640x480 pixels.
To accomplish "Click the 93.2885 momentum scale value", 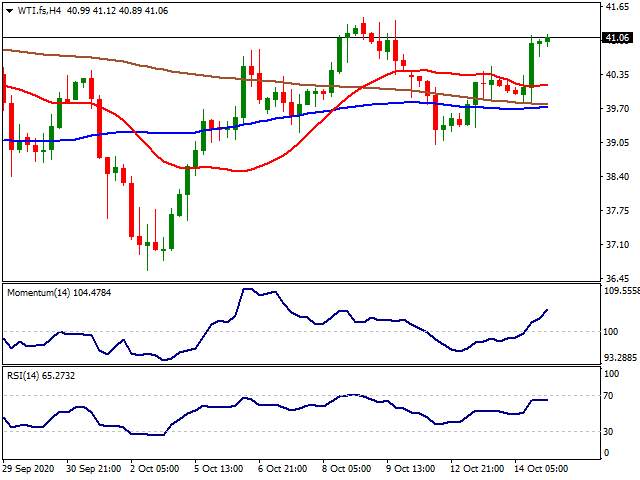I will 620,358.
